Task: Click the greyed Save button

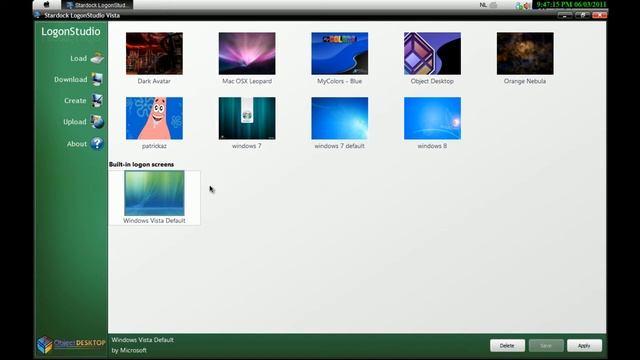Action: 546,346
